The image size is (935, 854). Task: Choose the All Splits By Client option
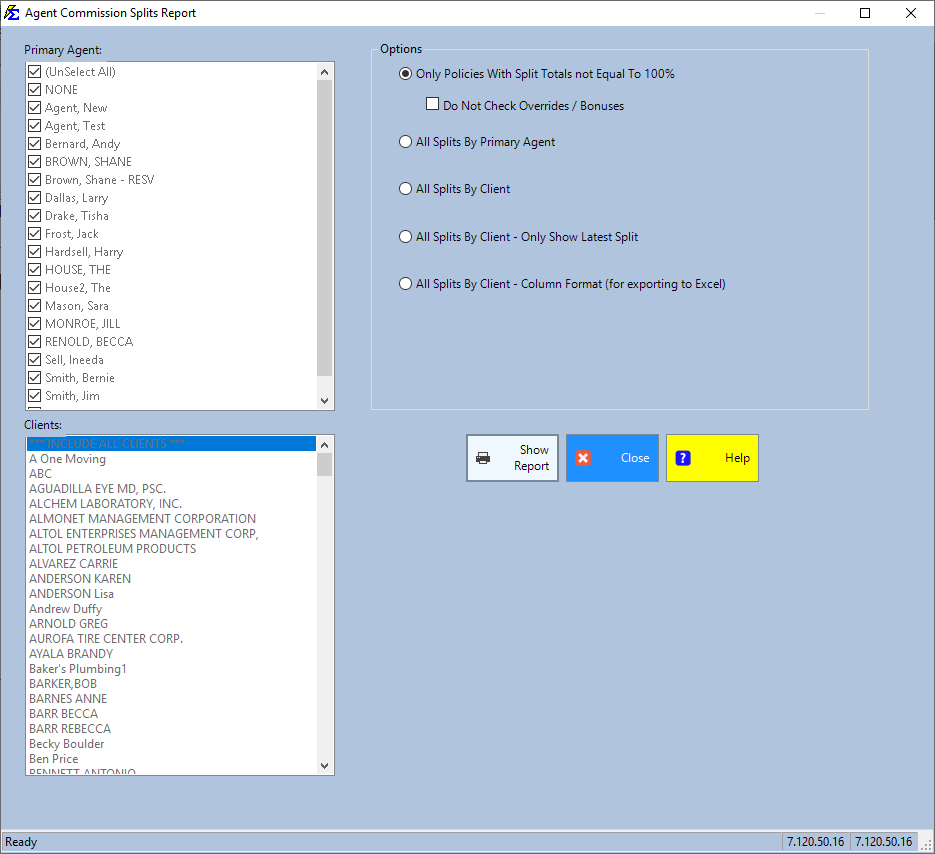click(x=405, y=188)
